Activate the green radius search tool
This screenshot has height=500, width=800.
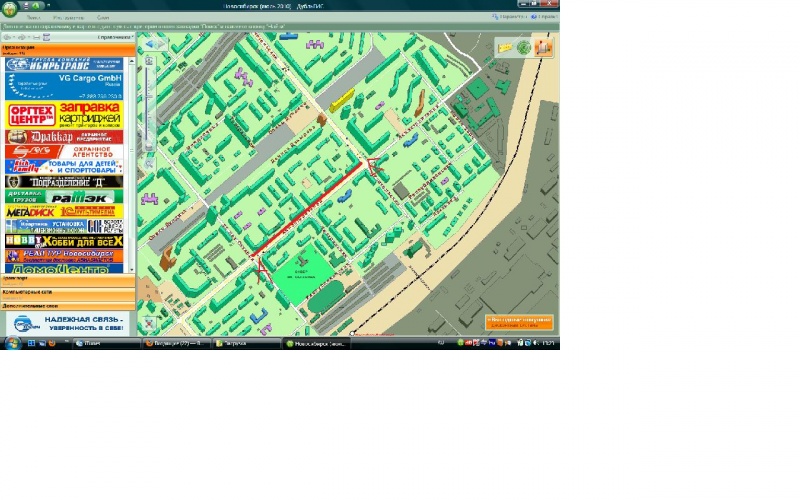click(x=523, y=47)
